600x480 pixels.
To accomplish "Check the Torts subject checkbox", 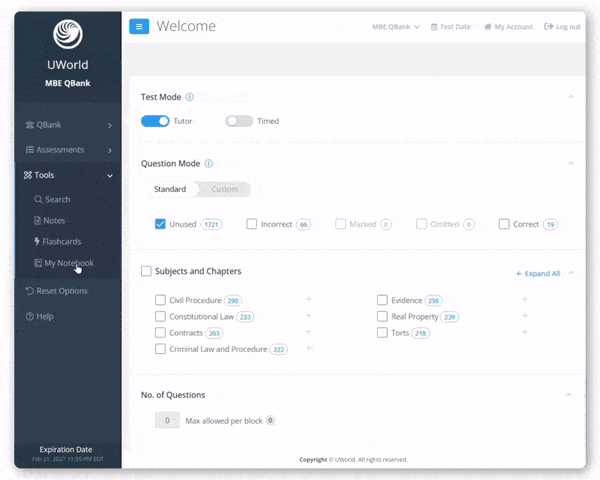I will pyautogui.click(x=382, y=333).
